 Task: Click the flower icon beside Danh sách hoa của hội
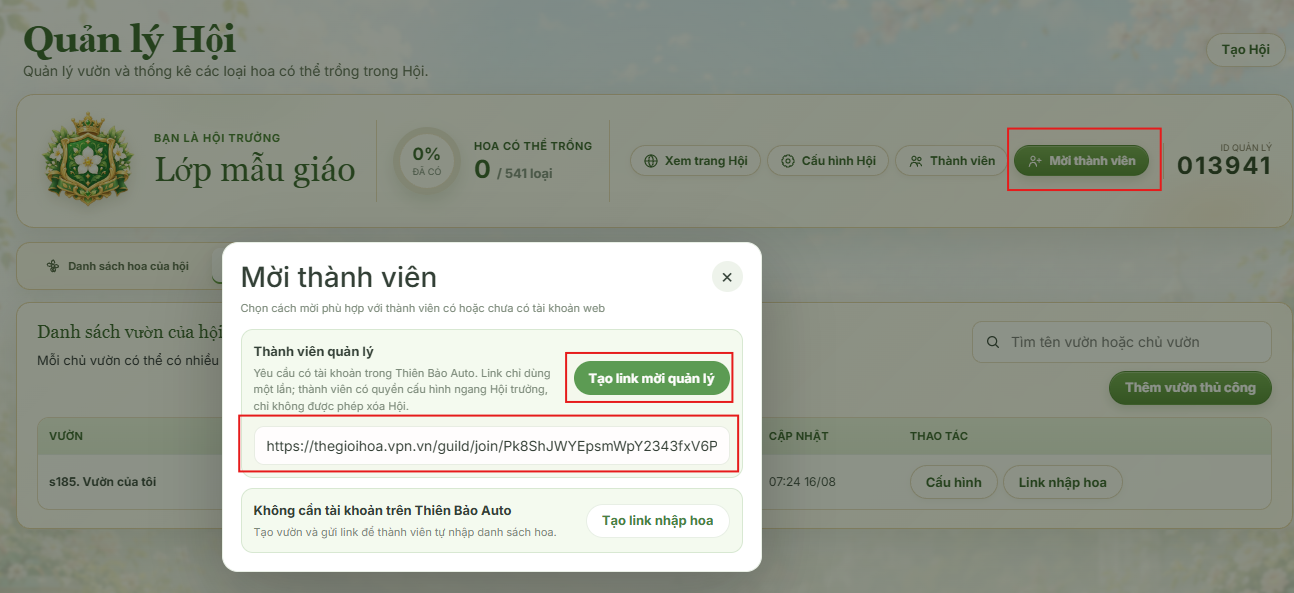(x=54, y=266)
